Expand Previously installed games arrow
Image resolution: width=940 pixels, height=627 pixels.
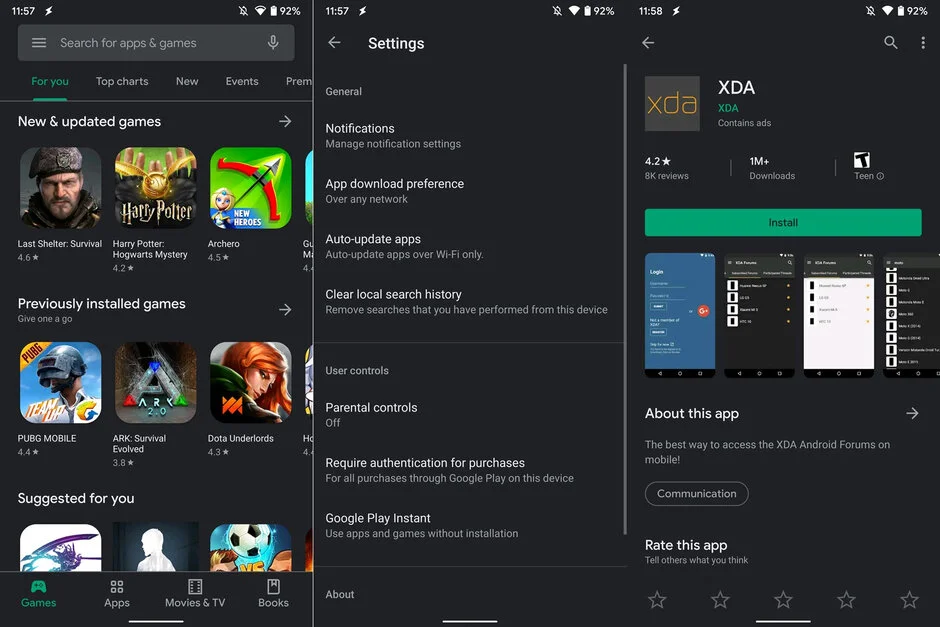pos(285,310)
